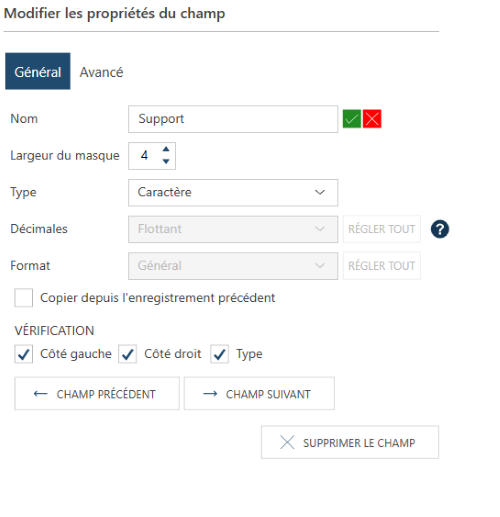Uncheck the Côté droit verification box

(x=127, y=354)
